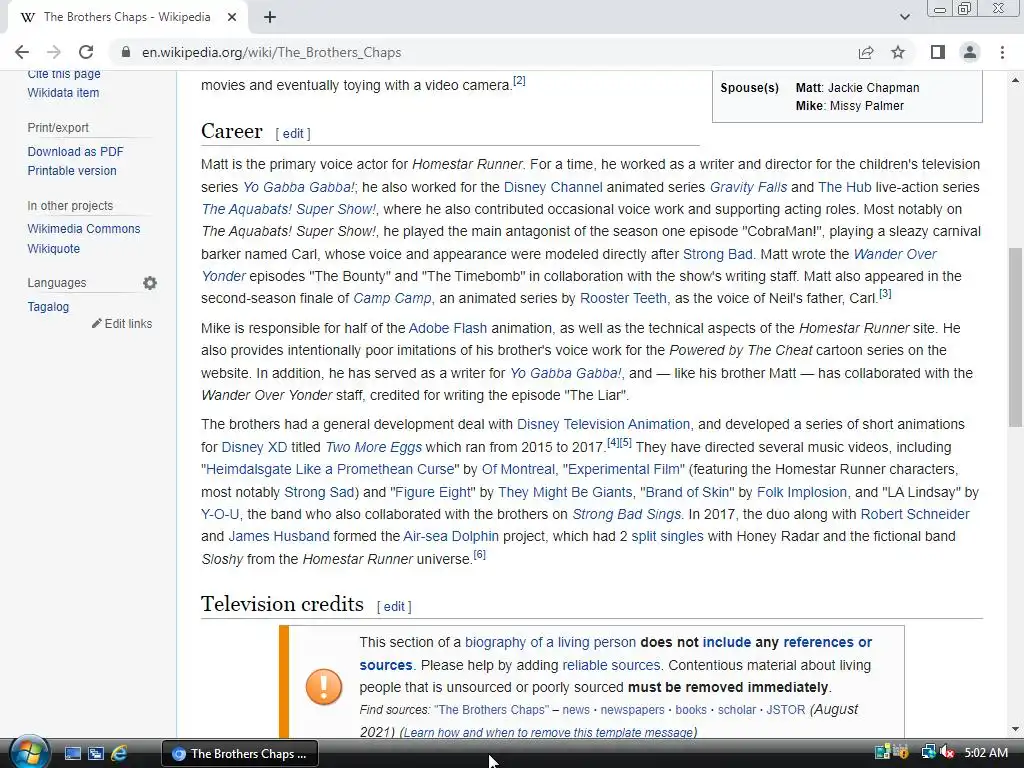Open They Might Be Giants link

(x=566, y=492)
